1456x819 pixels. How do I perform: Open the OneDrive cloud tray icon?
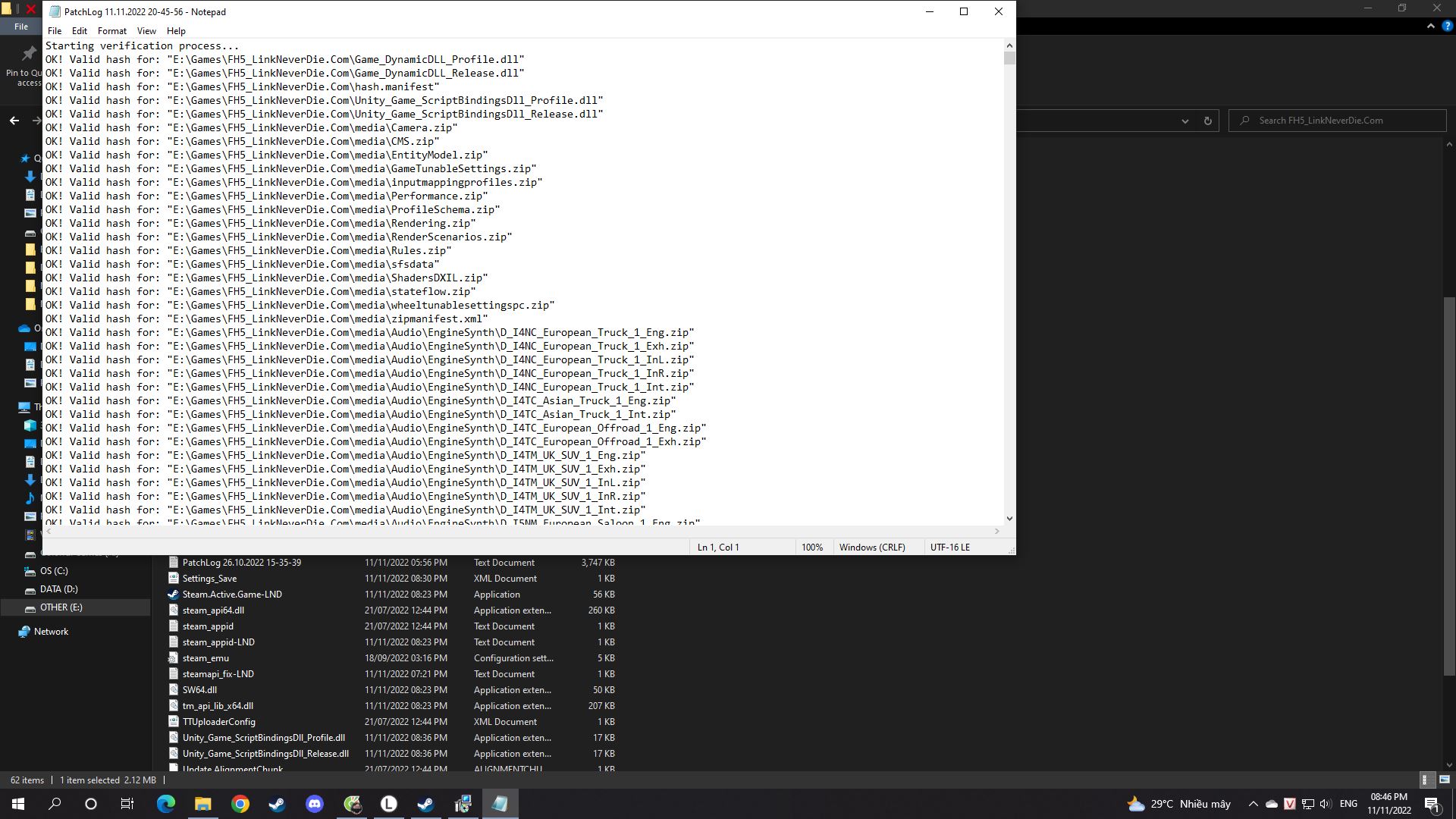(1272, 804)
